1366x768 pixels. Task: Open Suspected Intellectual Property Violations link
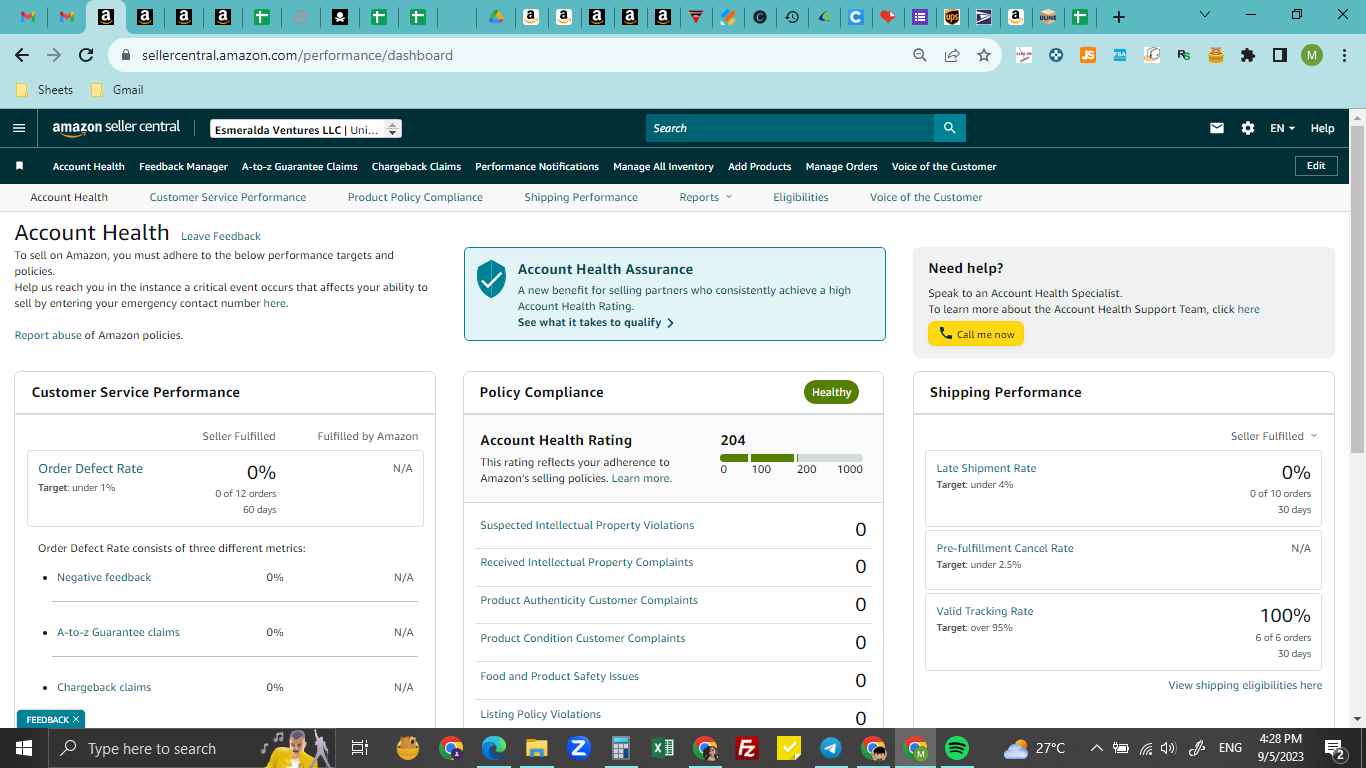pos(587,525)
